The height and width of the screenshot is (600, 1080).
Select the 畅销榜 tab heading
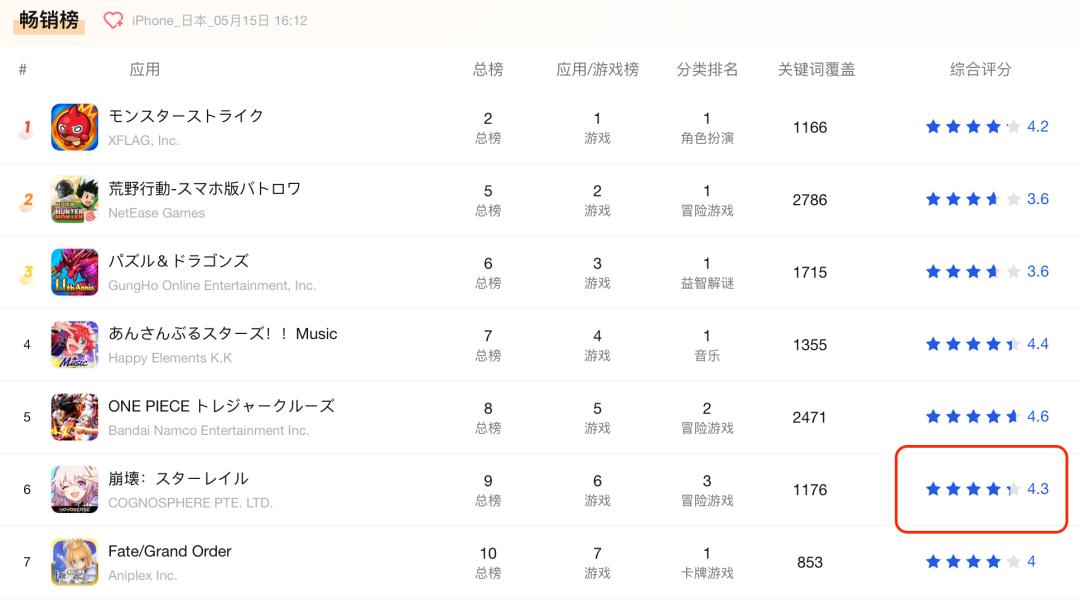point(49,20)
